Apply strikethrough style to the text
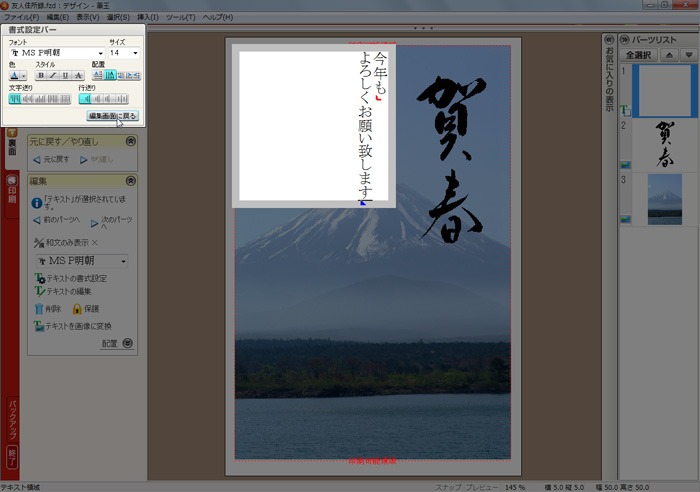This screenshot has height=492, width=700. 77,75
